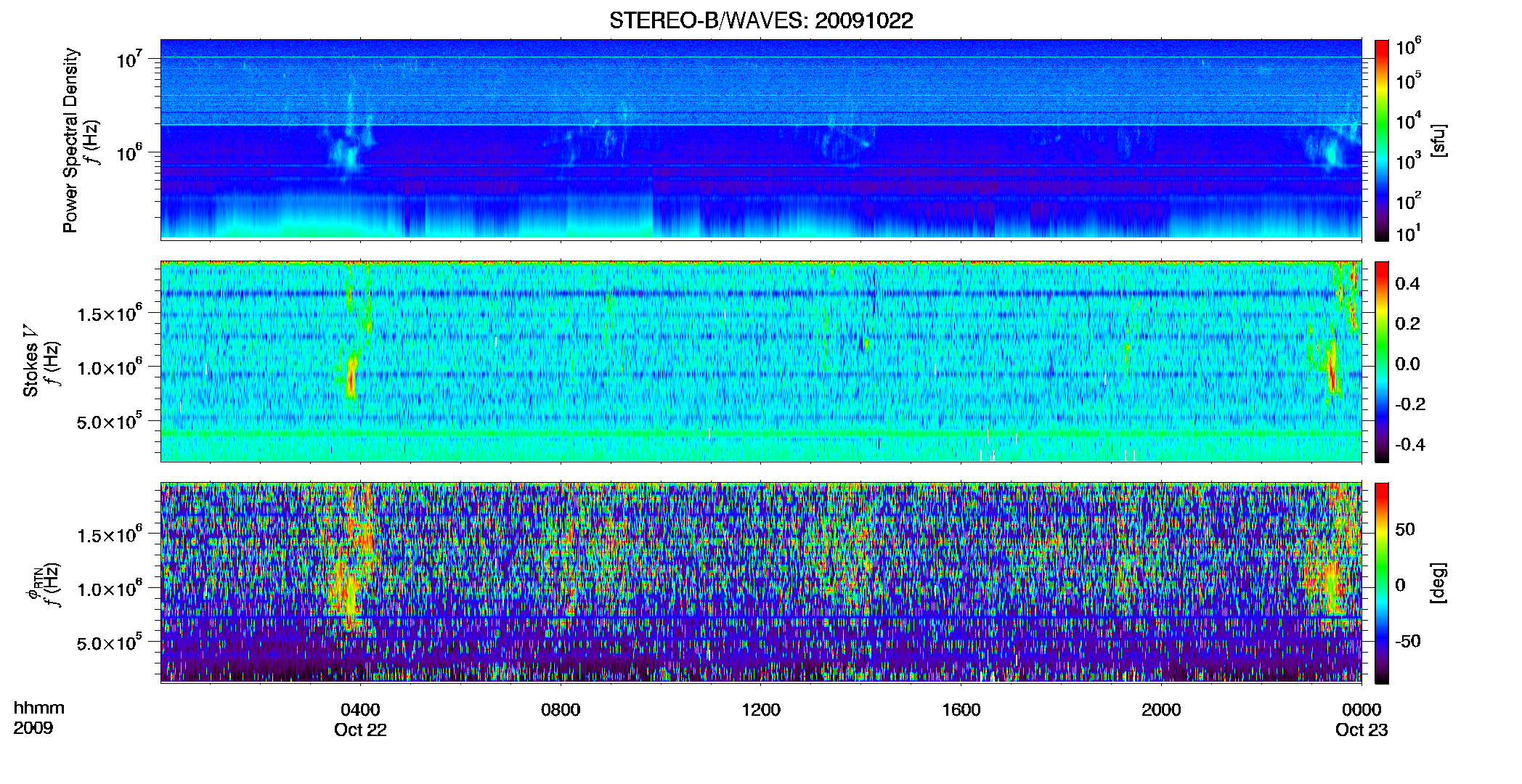Image resolution: width=1522 pixels, height=784 pixels.
Task: Click the [sfu] unit label
Action: tap(1438, 140)
